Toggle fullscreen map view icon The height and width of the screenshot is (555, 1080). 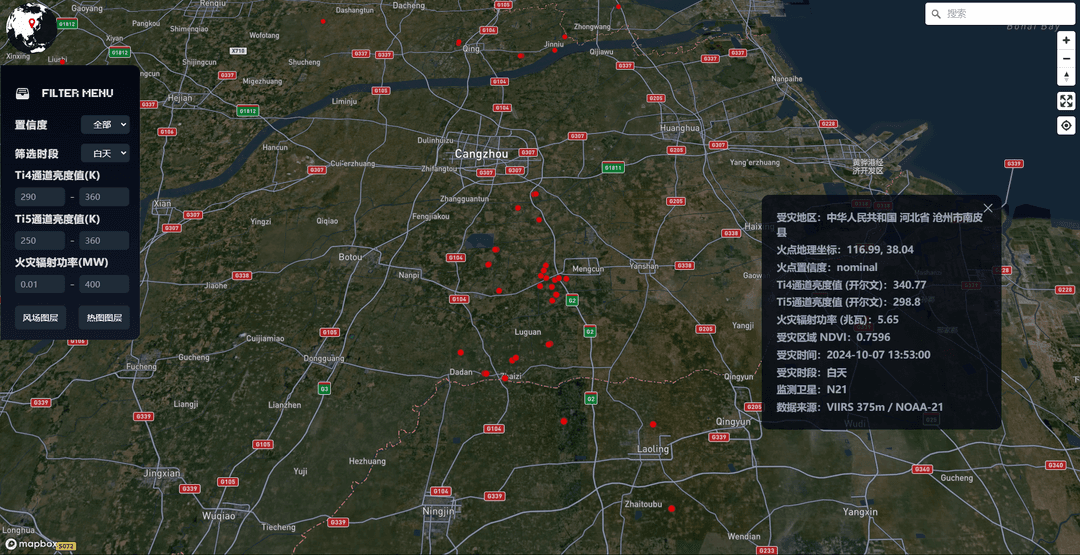click(1066, 101)
